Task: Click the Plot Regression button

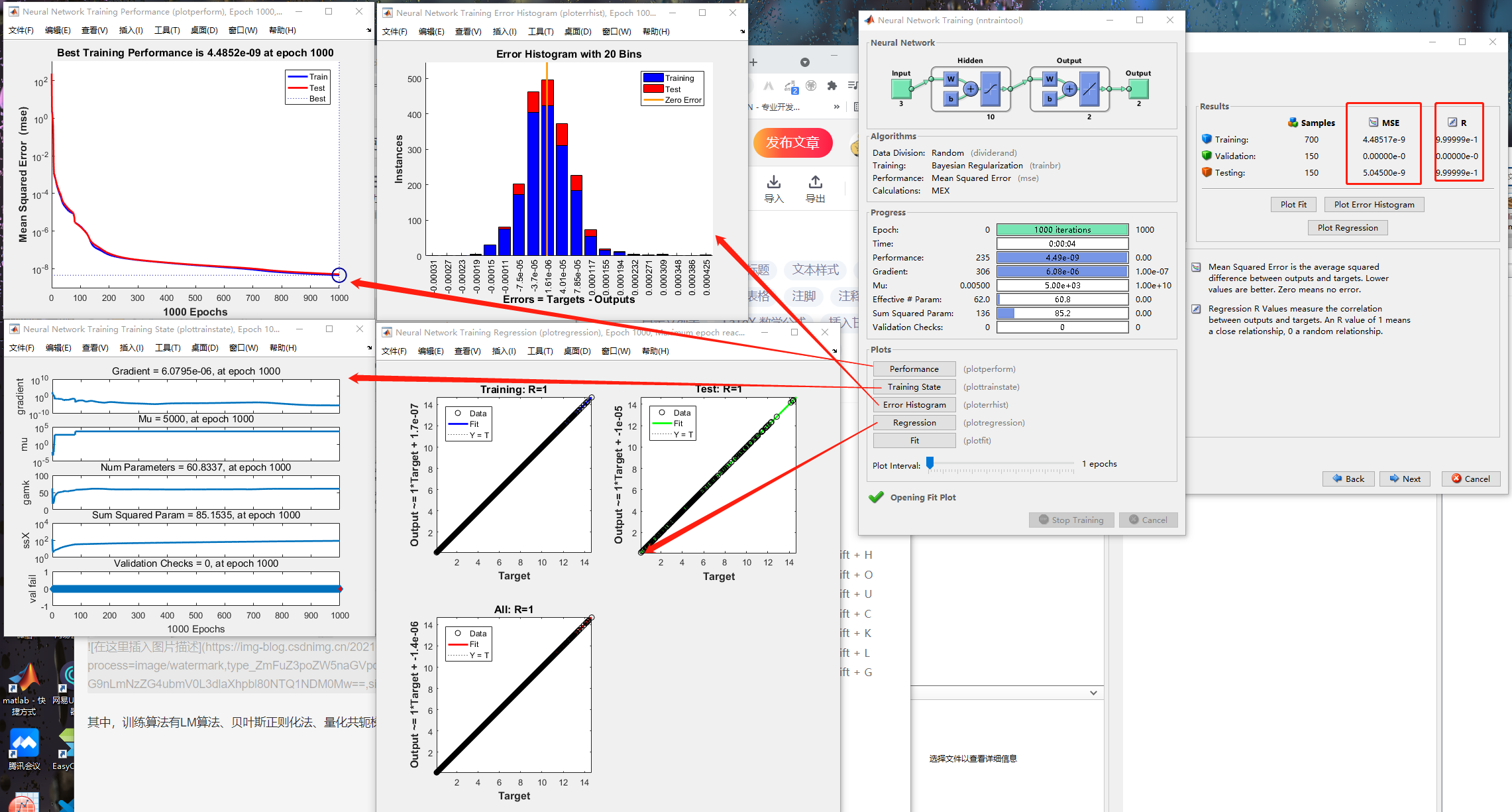Action: [x=1347, y=228]
